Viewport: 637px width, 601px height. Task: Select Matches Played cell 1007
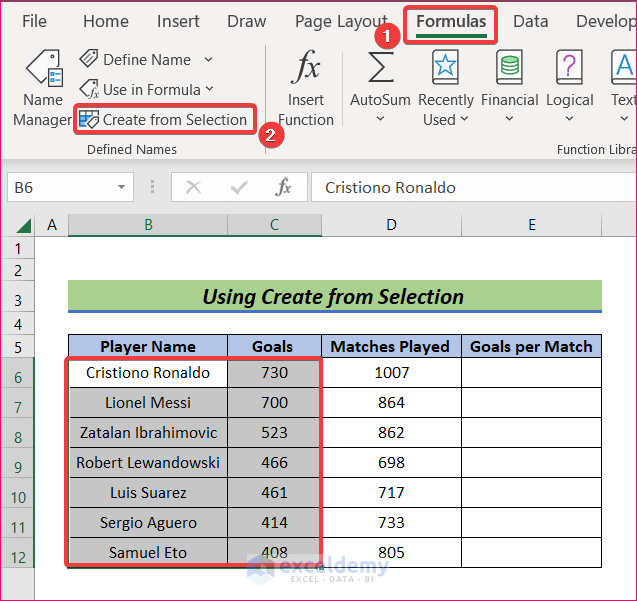coord(391,373)
